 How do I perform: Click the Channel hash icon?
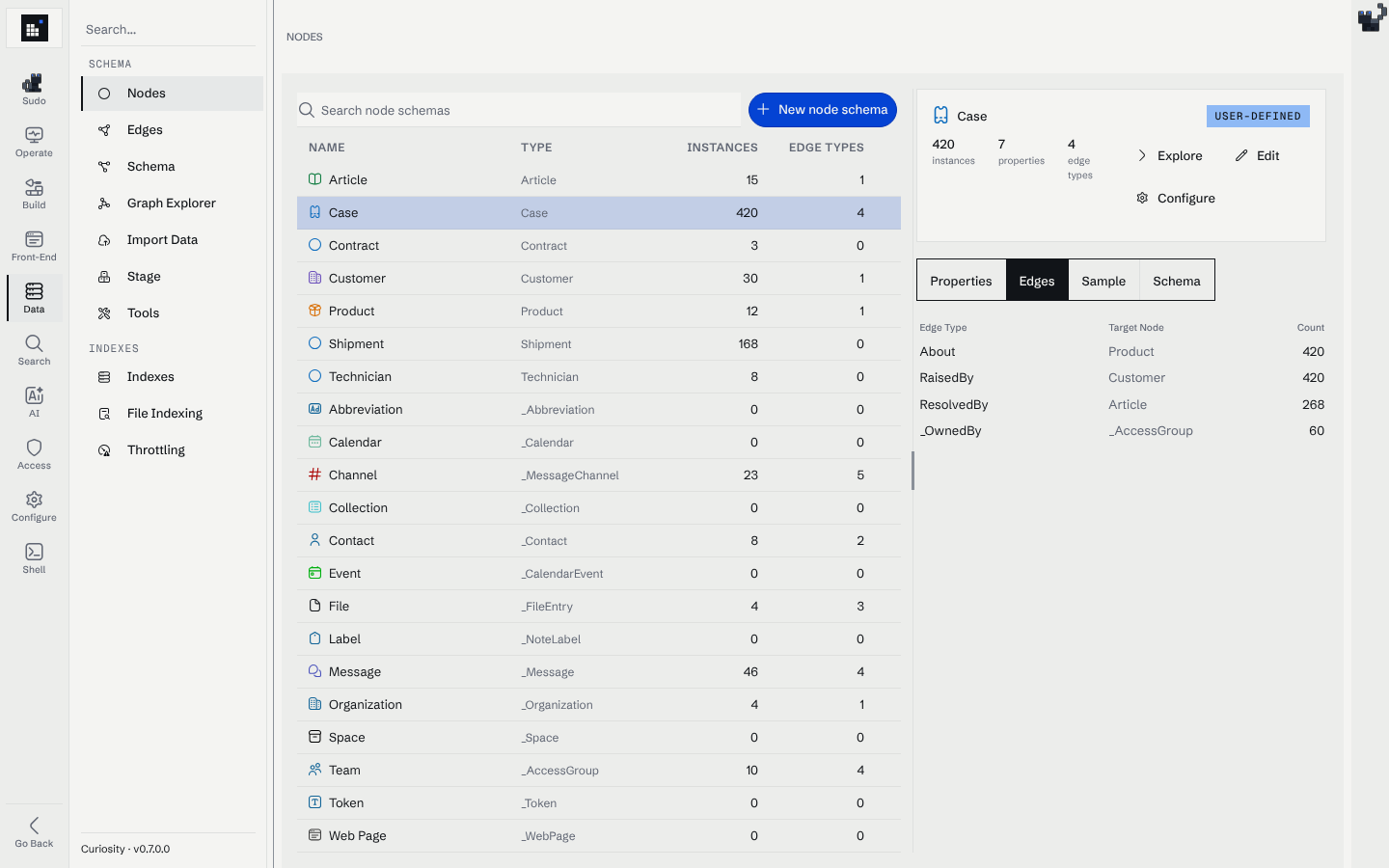tap(314, 475)
